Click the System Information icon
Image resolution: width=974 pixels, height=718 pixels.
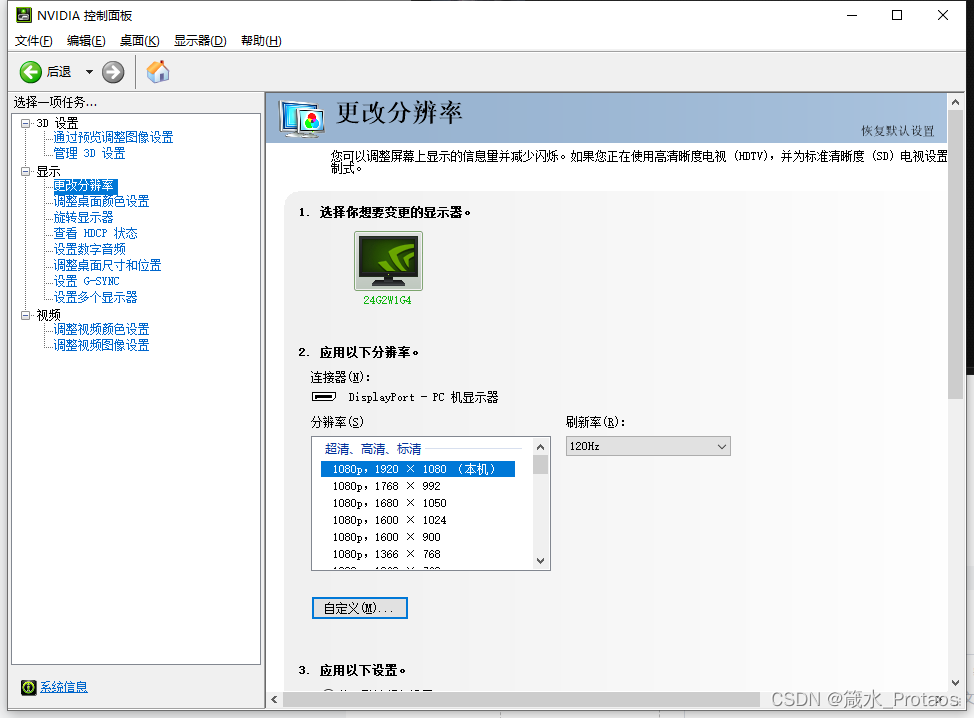tap(29, 687)
